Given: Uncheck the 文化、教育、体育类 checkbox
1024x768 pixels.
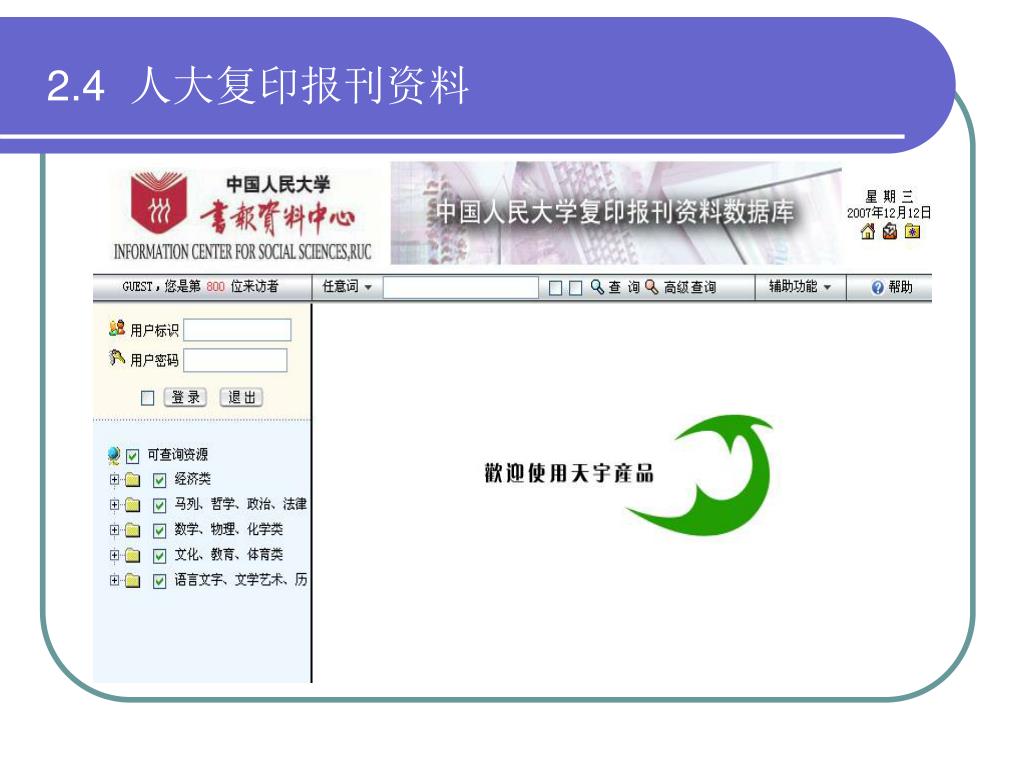Looking at the screenshot, I should (159, 556).
